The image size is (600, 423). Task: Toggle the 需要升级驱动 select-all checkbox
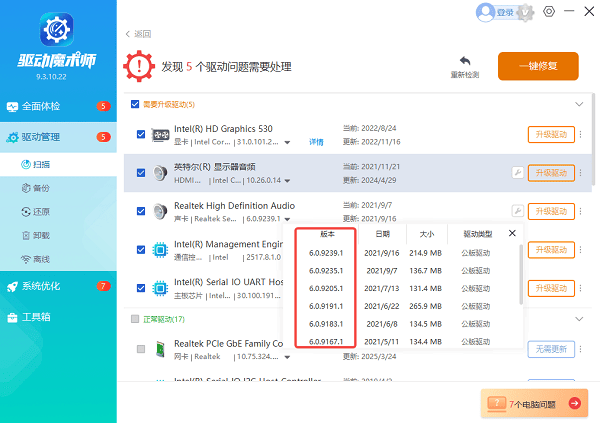point(135,104)
